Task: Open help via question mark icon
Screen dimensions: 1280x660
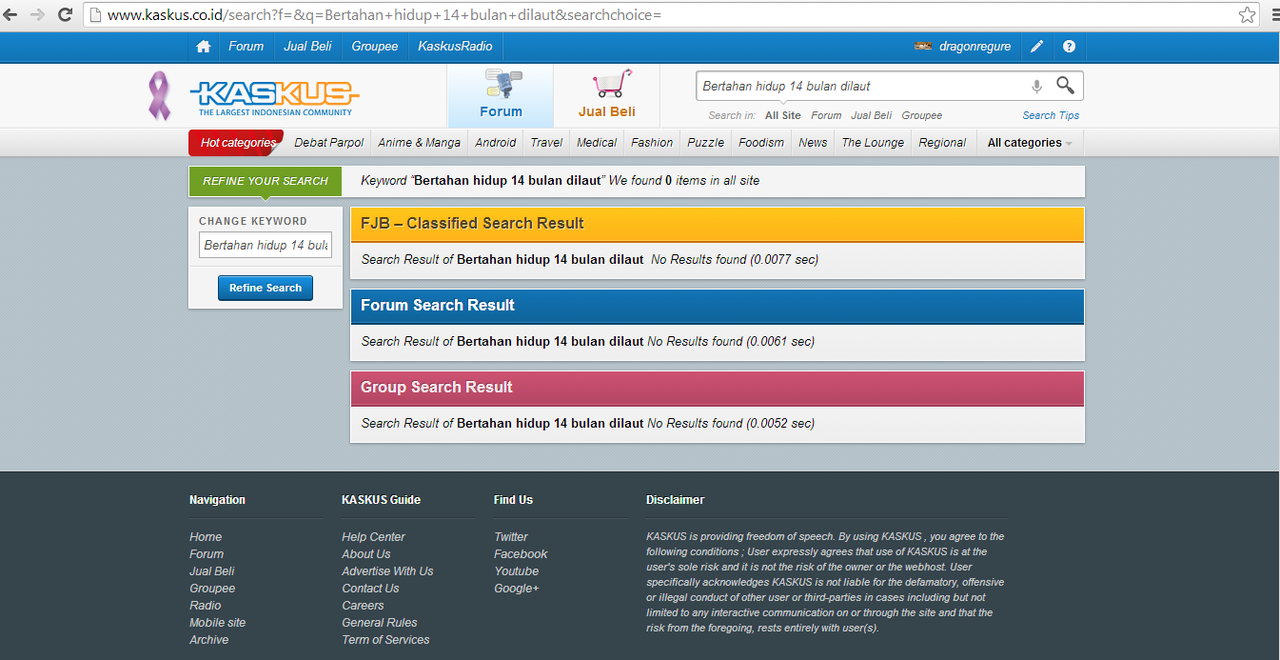Action: pyautogui.click(x=1069, y=46)
